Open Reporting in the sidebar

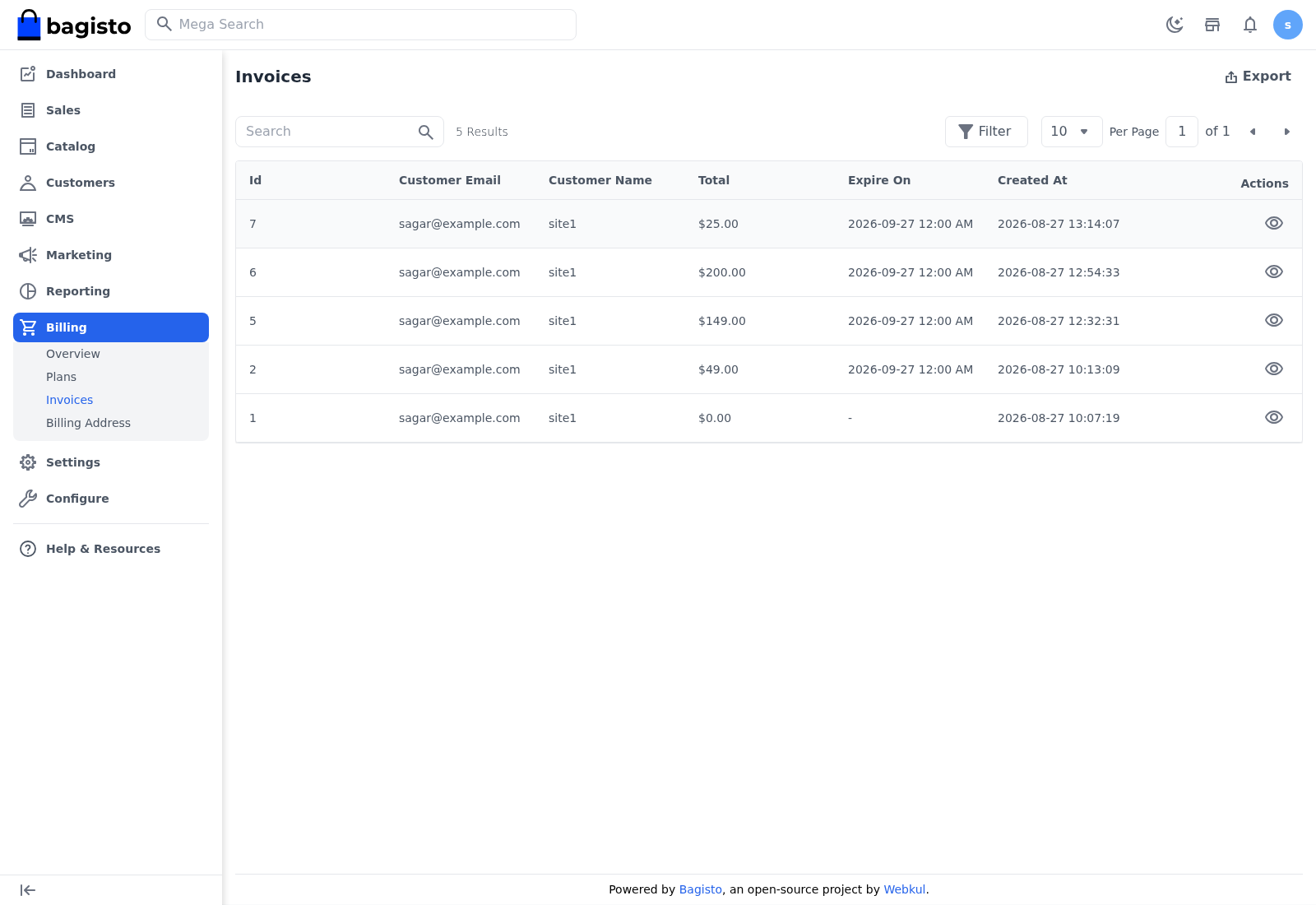[111, 291]
